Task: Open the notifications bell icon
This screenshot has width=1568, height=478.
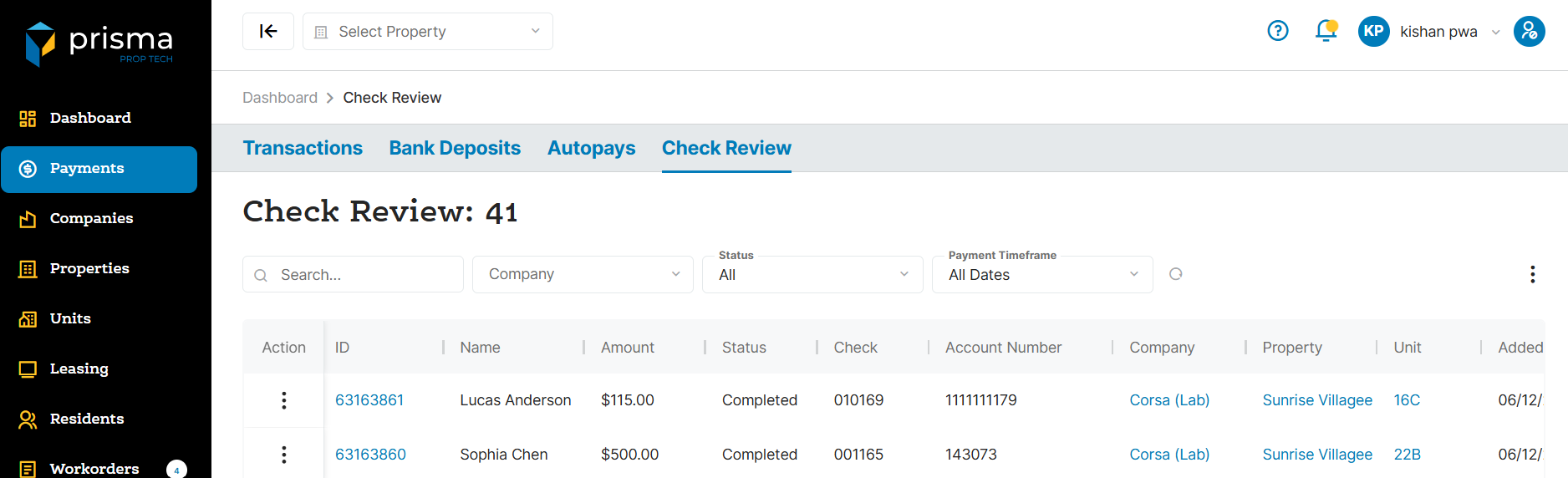Action: coord(1325,31)
